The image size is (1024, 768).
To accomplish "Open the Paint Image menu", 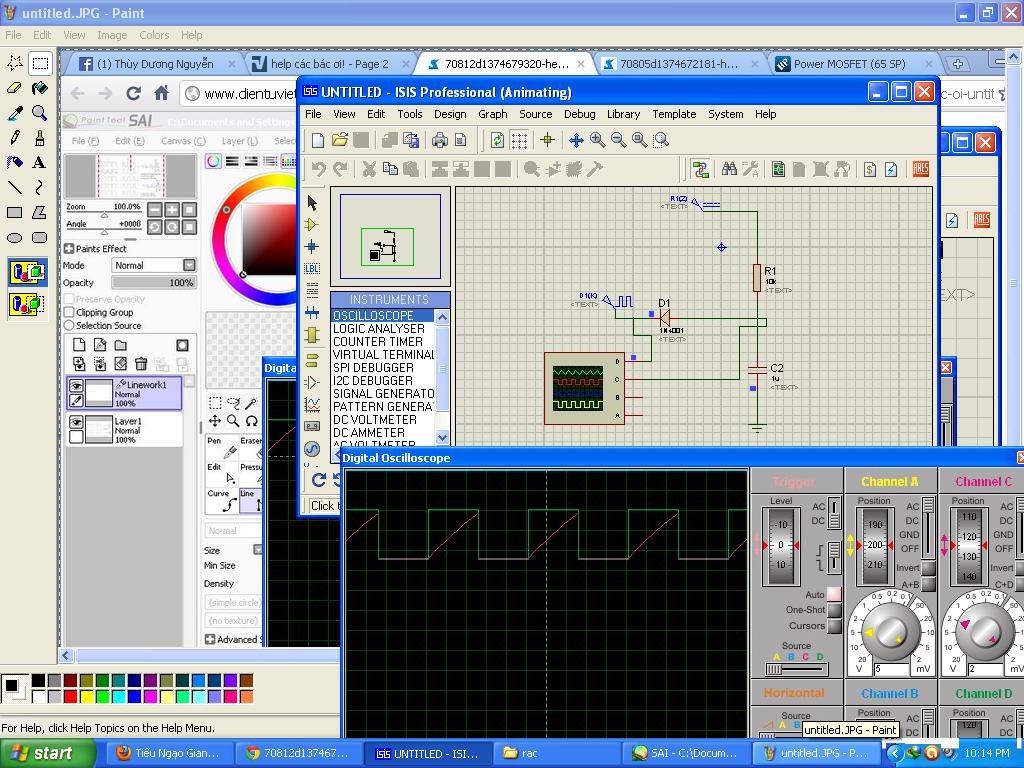I will [112, 35].
